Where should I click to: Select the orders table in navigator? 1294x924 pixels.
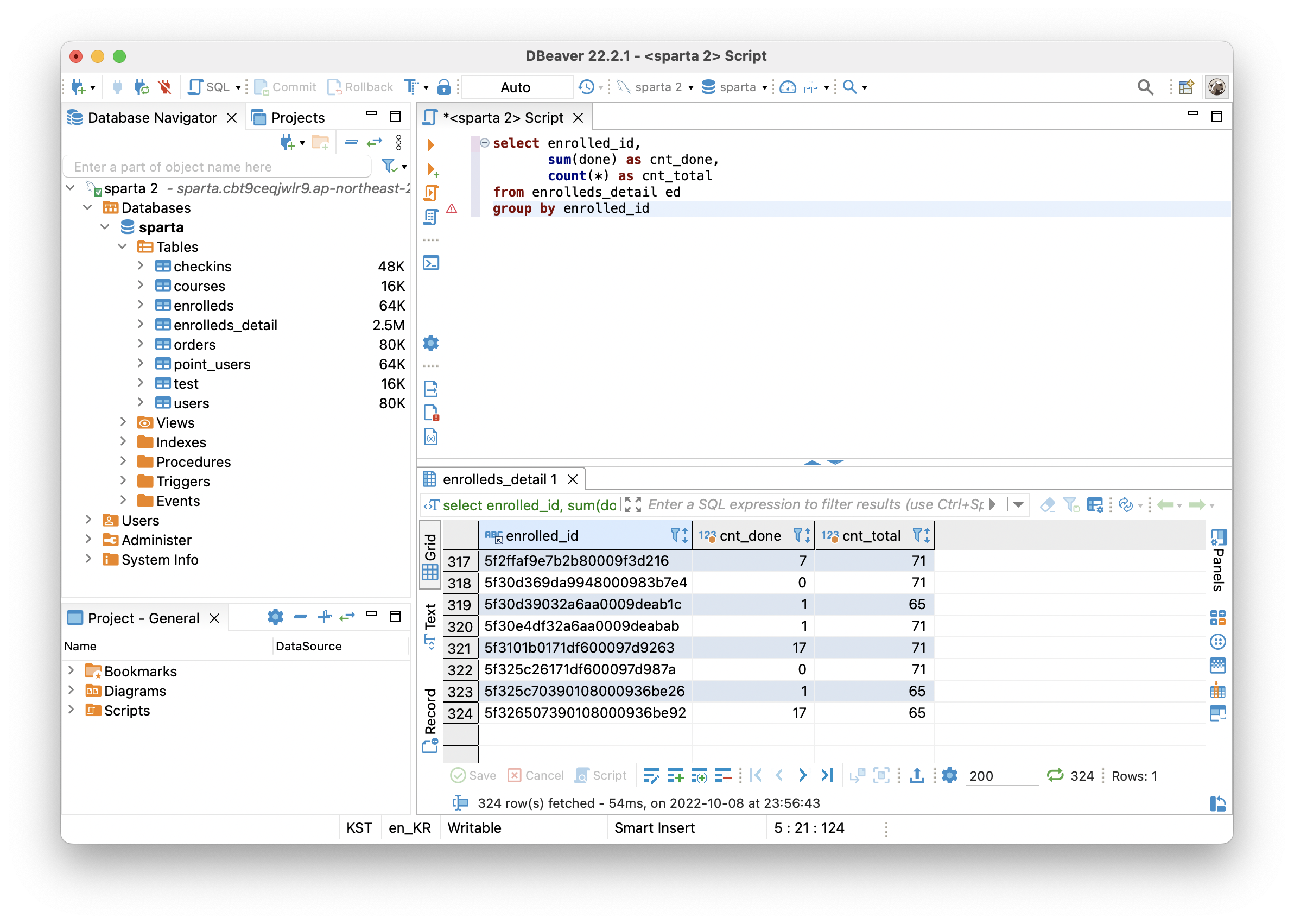click(194, 344)
